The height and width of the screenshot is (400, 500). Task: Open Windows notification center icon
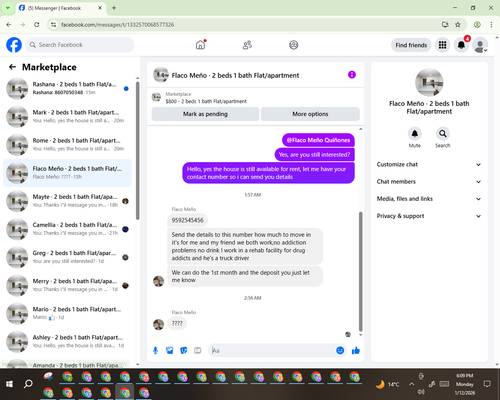coord(487,384)
